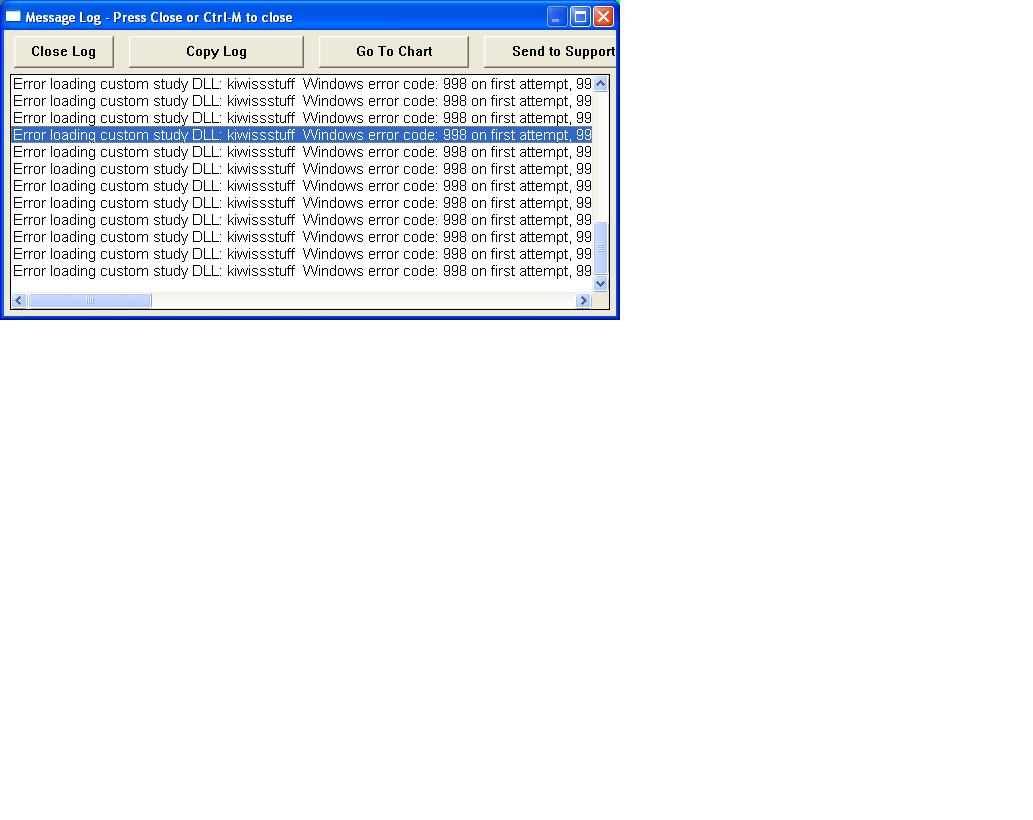Image resolution: width=1033 pixels, height=820 pixels.
Task: Click the horizontal scrollbar left arrow
Action: 19,300
